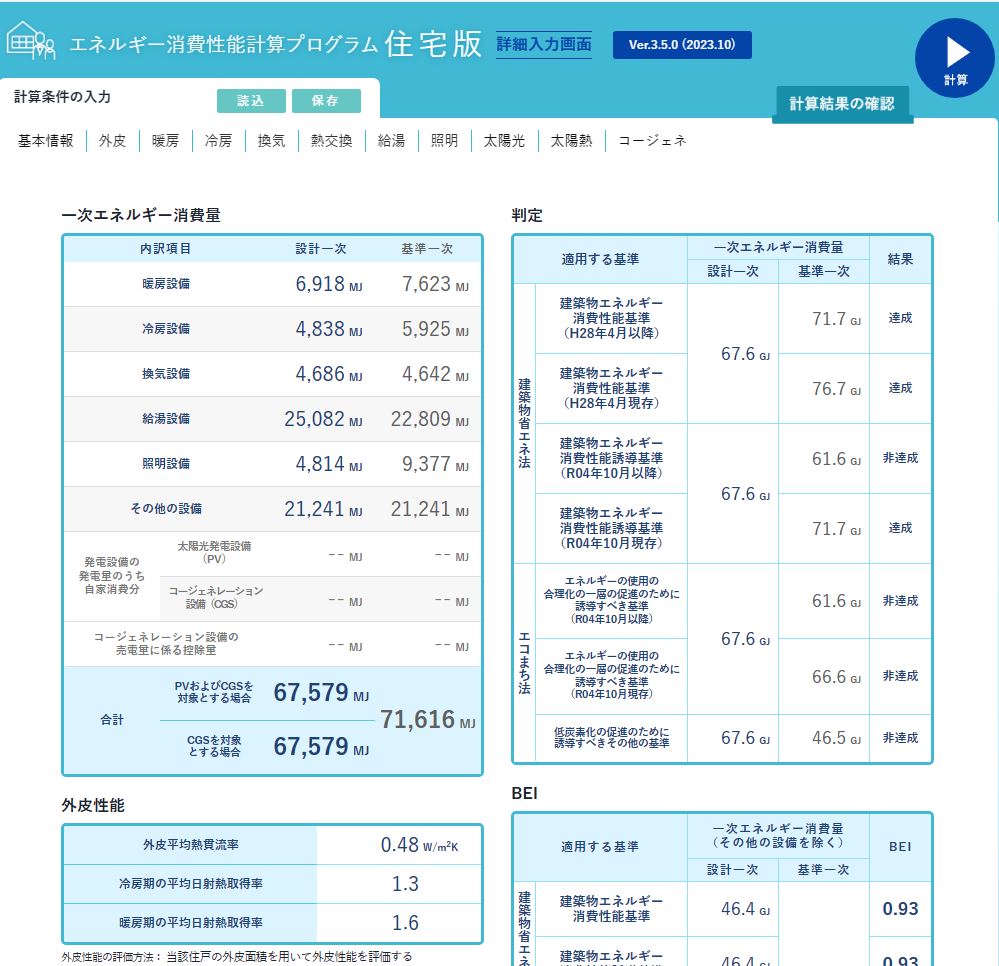The image size is (999, 966).
Task: Click the house logo icon in header
Action: (x=31, y=41)
